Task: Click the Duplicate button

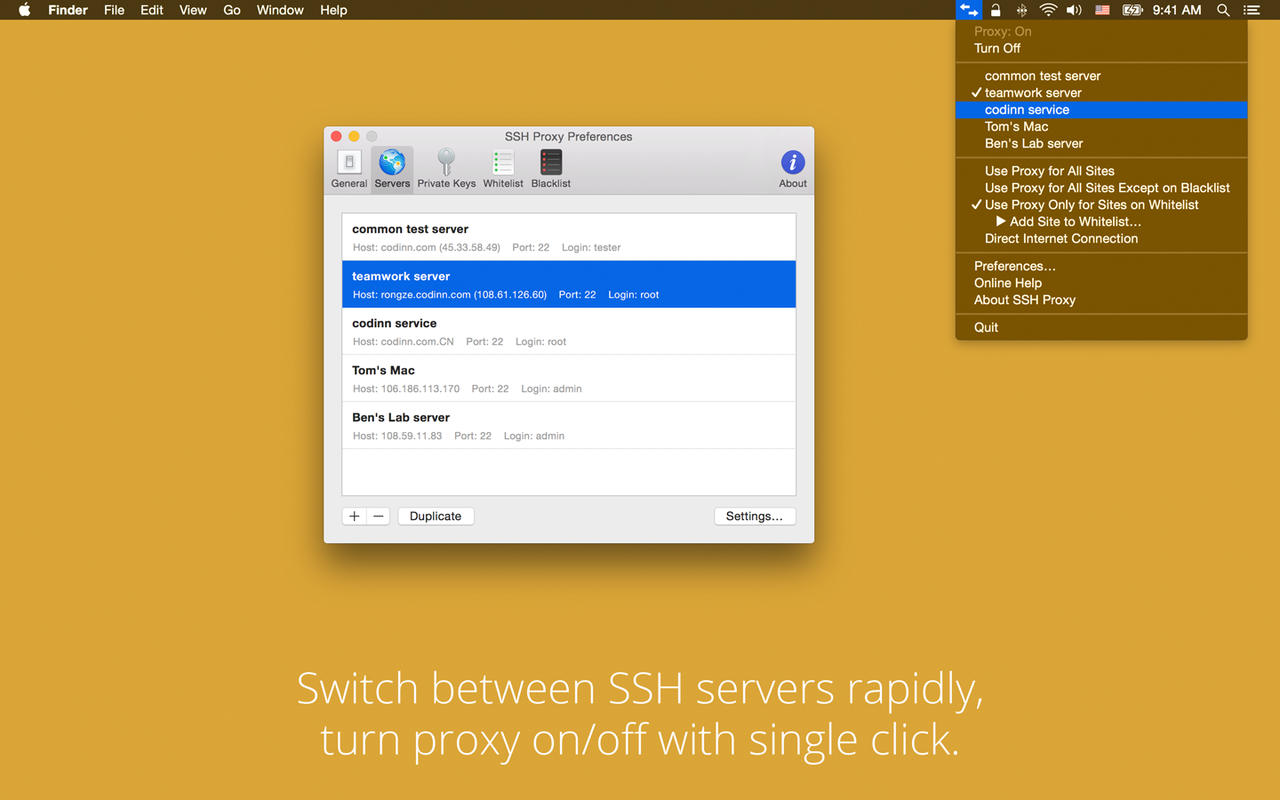Action: click(435, 516)
